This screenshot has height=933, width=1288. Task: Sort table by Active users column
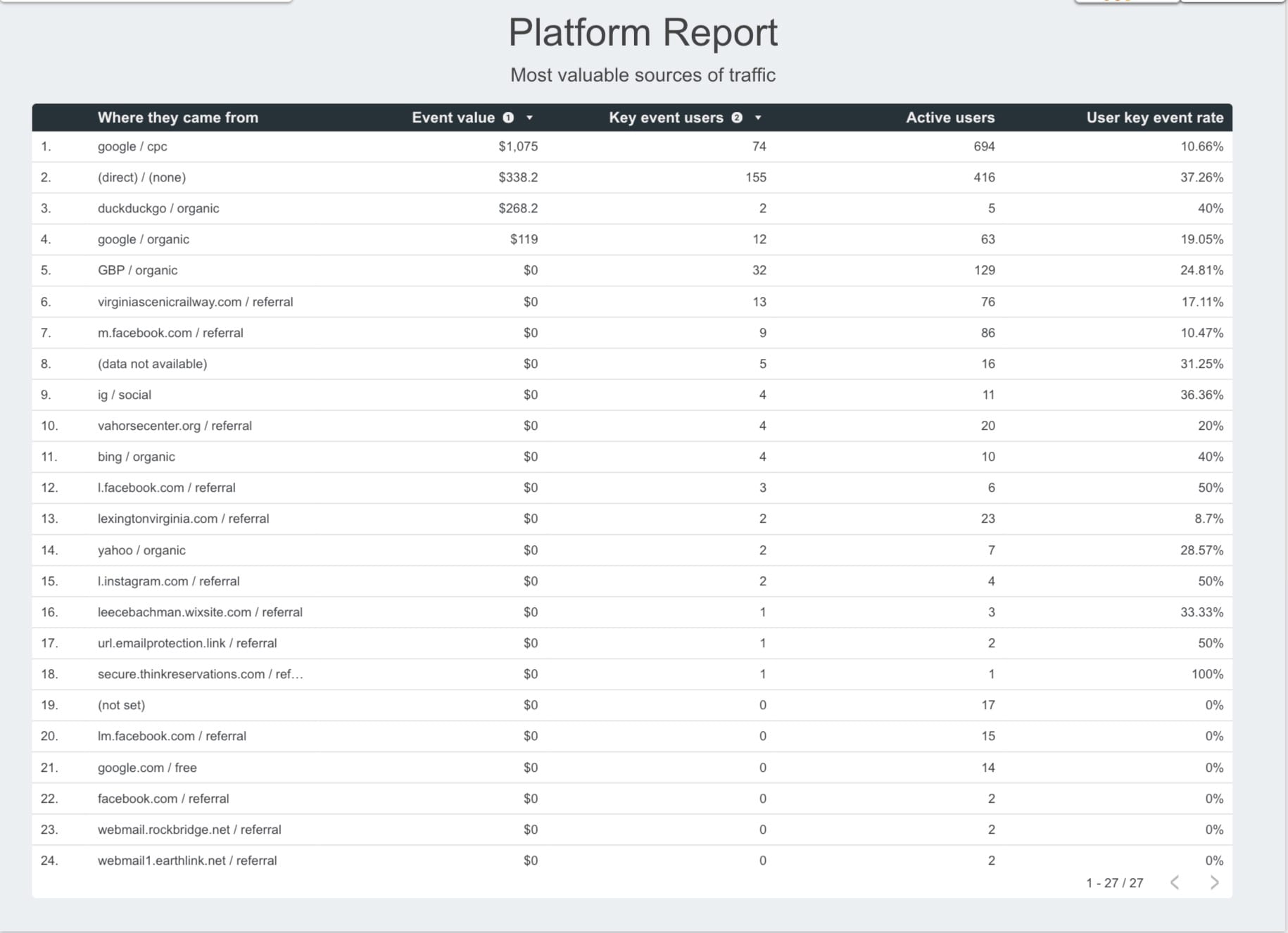pyautogui.click(x=949, y=118)
